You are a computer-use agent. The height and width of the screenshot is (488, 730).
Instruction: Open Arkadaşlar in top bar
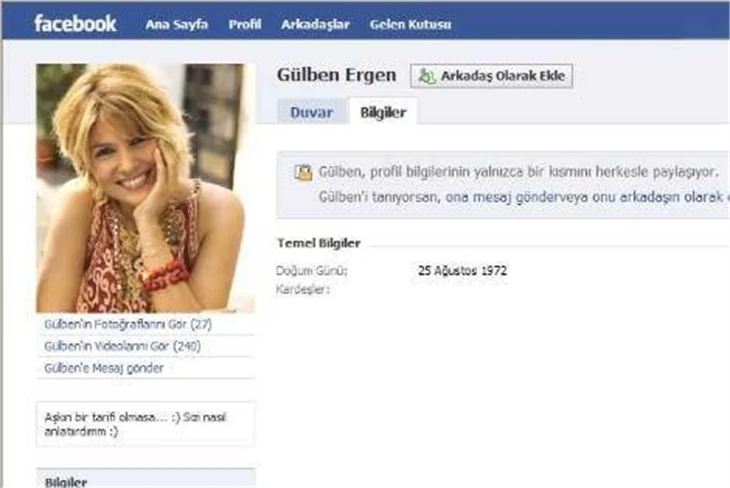[x=315, y=24]
